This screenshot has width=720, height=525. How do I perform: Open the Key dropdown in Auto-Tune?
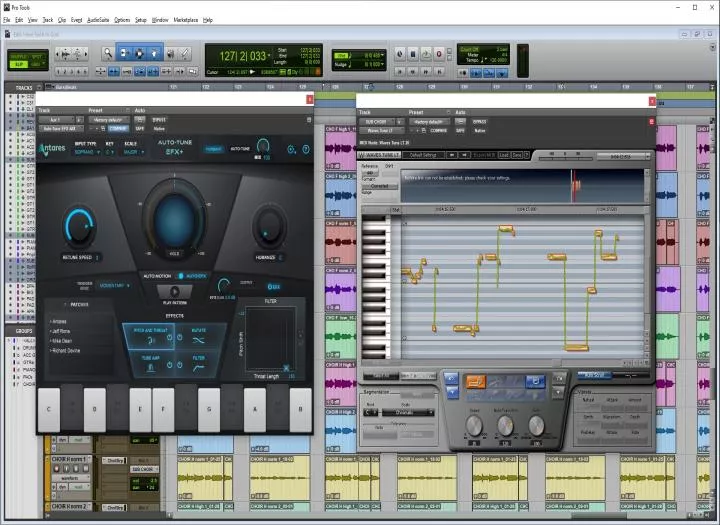coord(109,152)
